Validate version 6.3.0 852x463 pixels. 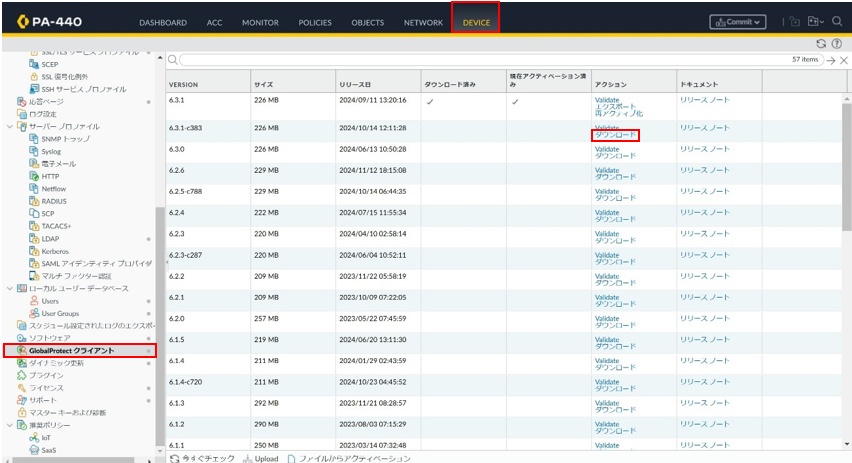607,149
